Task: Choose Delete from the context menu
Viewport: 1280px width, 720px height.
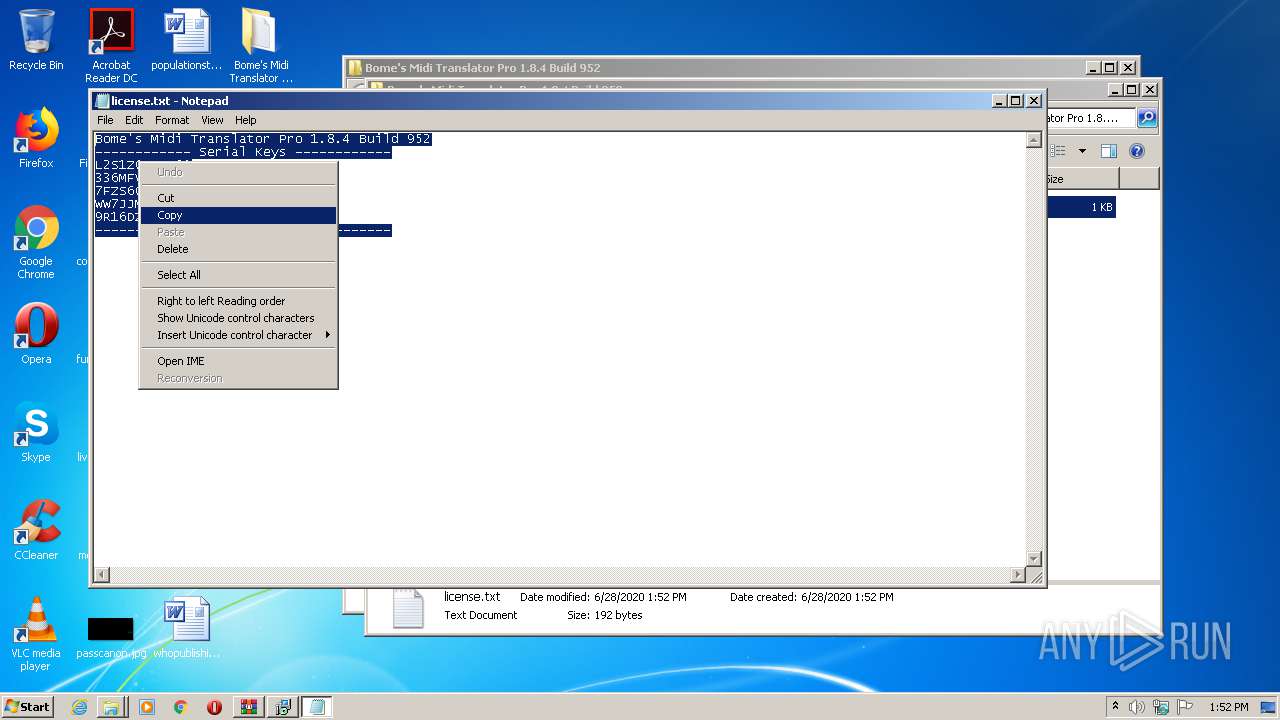Action: click(238, 249)
